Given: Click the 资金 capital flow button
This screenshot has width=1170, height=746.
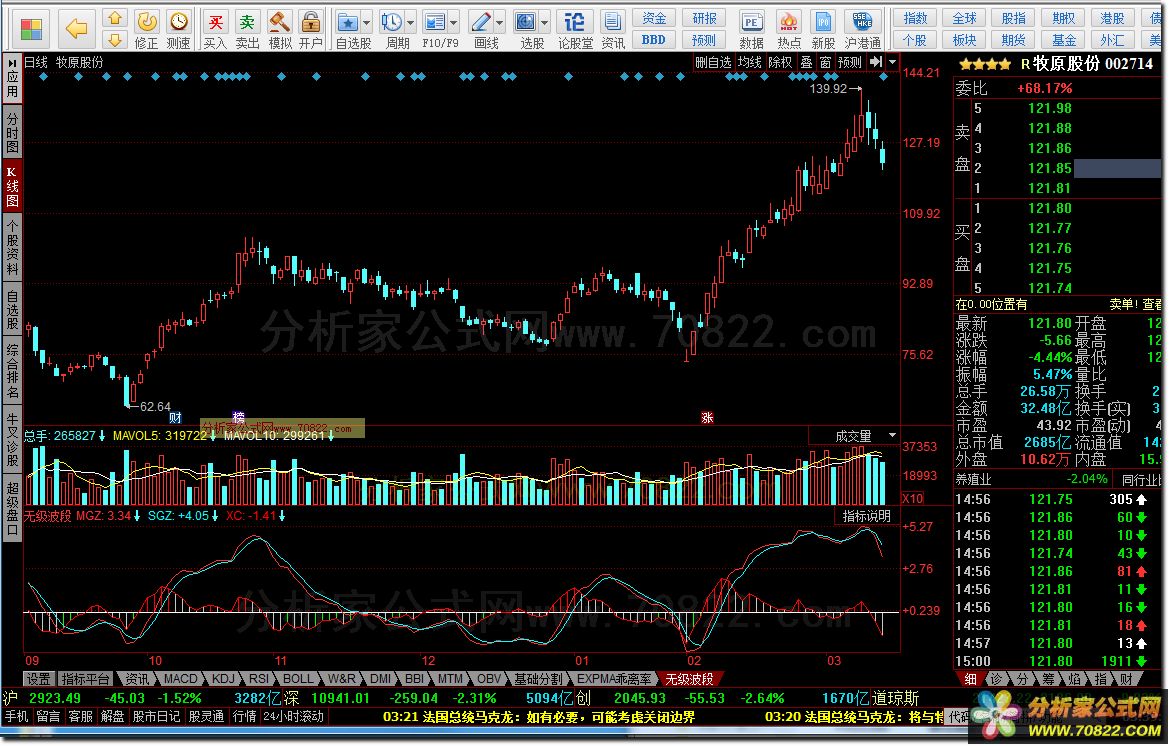Looking at the screenshot, I should [x=654, y=18].
